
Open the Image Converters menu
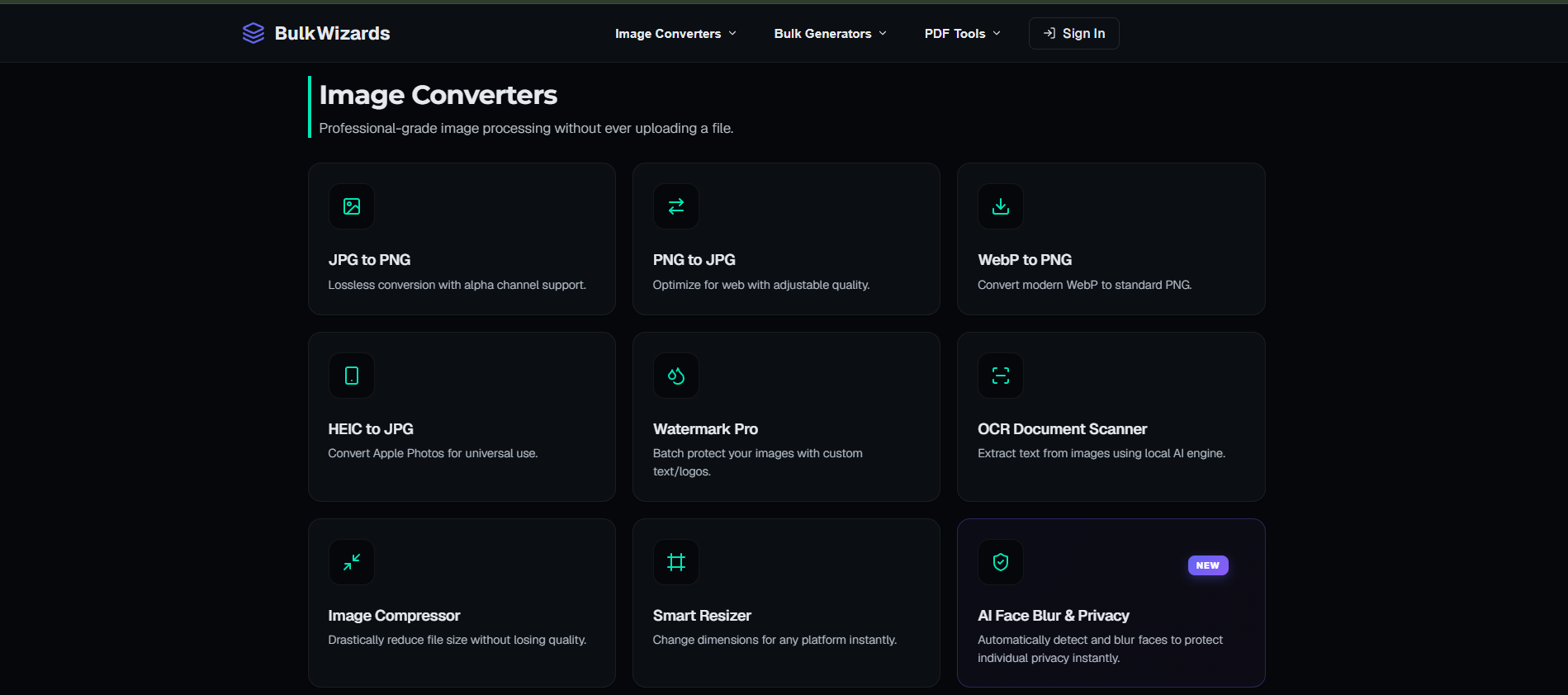pyautogui.click(x=675, y=34)
